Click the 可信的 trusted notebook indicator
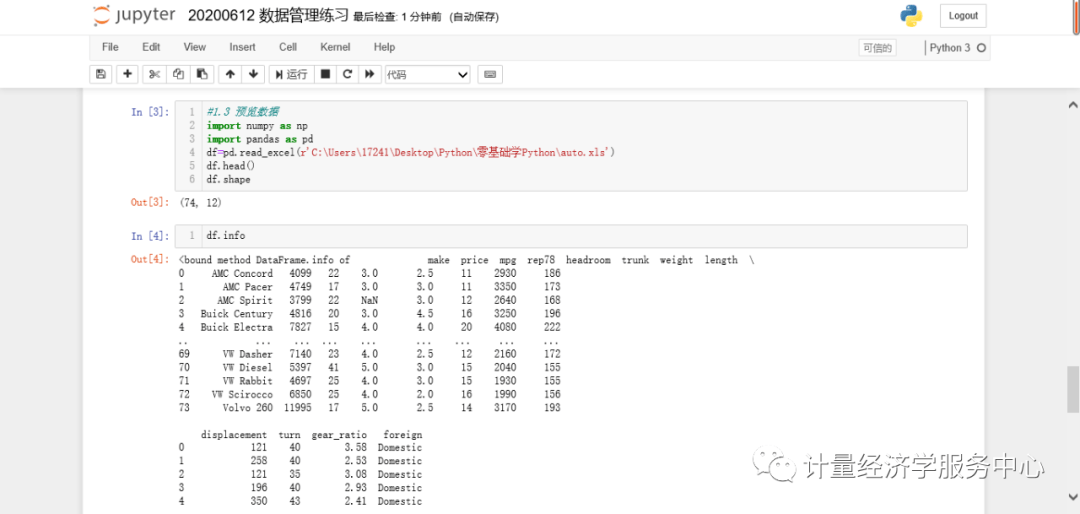This screenshot has width=1080, height=514. click(878, 48)
